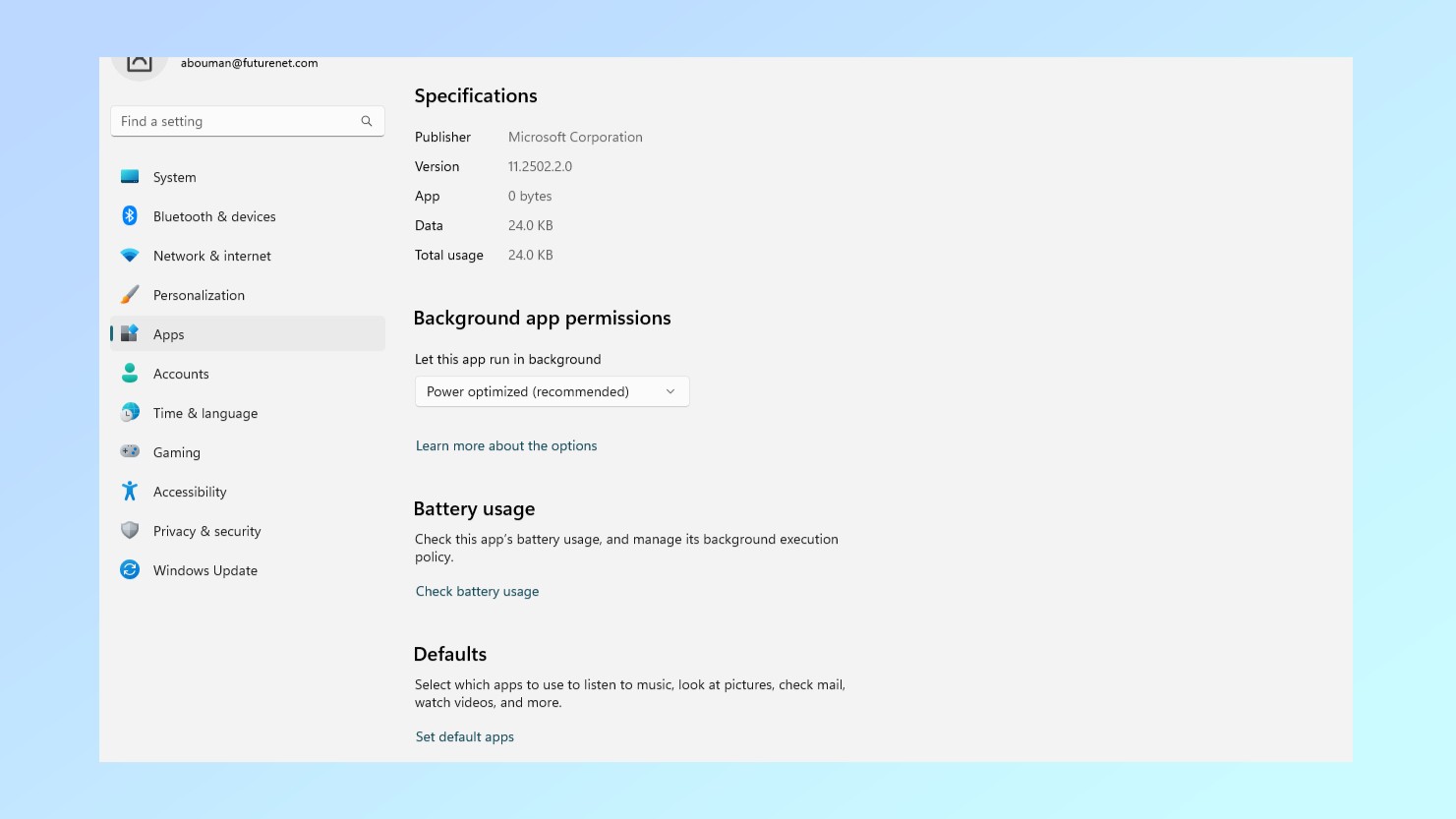Image resolution: width=1456 pixels, height=819 pixels.
Task: Click the Find a setting search box
Action: [x=236, y=121]
